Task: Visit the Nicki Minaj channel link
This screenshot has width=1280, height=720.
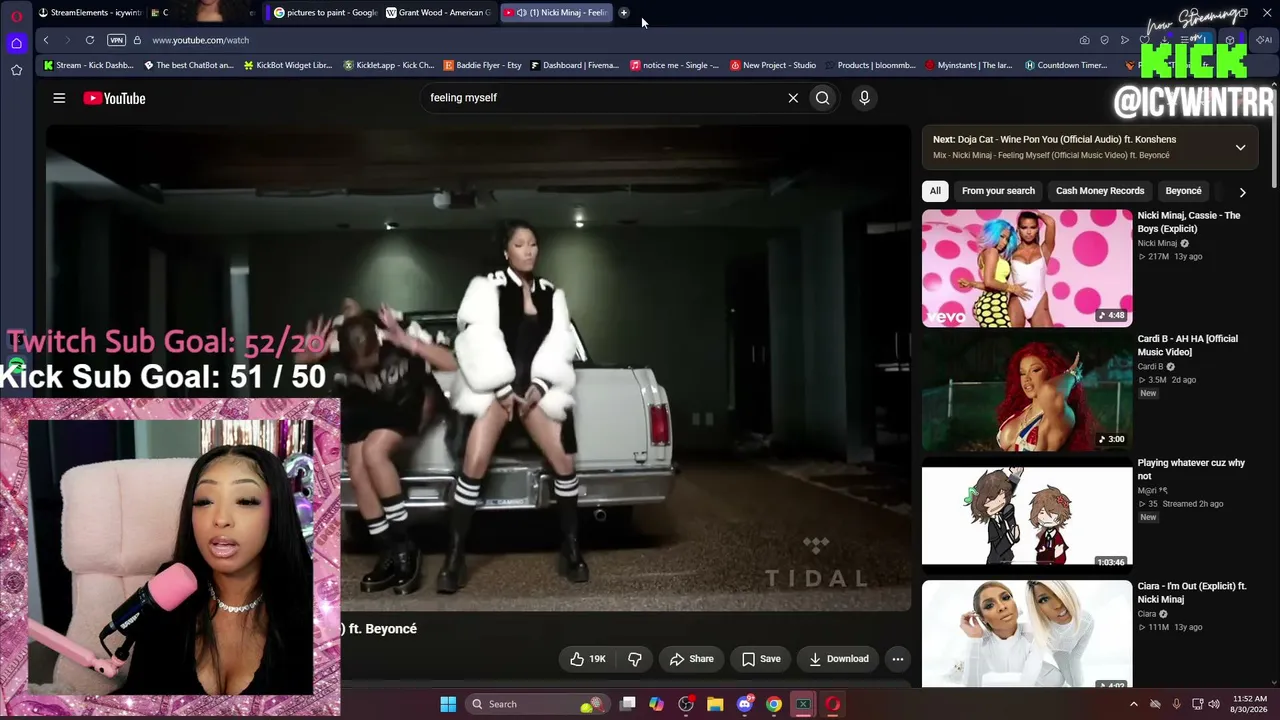Action: tap(1157, 243)
